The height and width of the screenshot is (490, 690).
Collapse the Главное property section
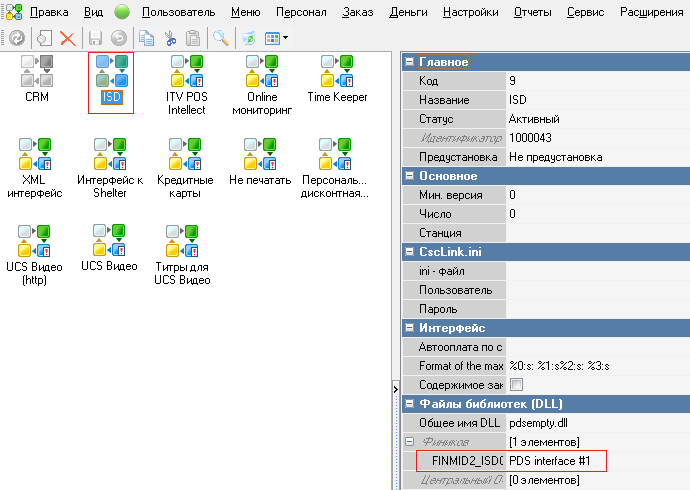point(409,62)
